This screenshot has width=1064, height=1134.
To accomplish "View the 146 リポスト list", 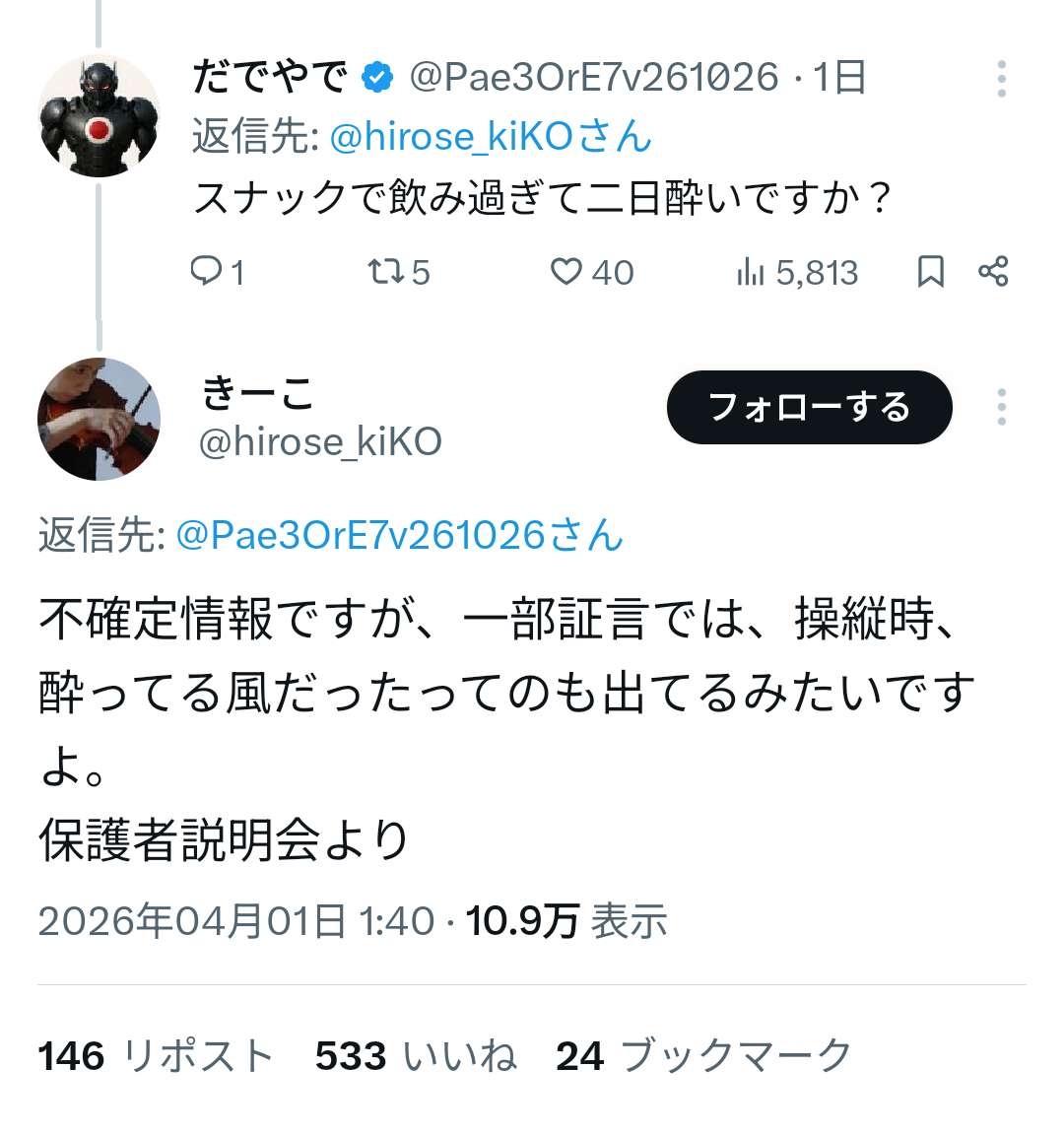I will pos(156,1055).
